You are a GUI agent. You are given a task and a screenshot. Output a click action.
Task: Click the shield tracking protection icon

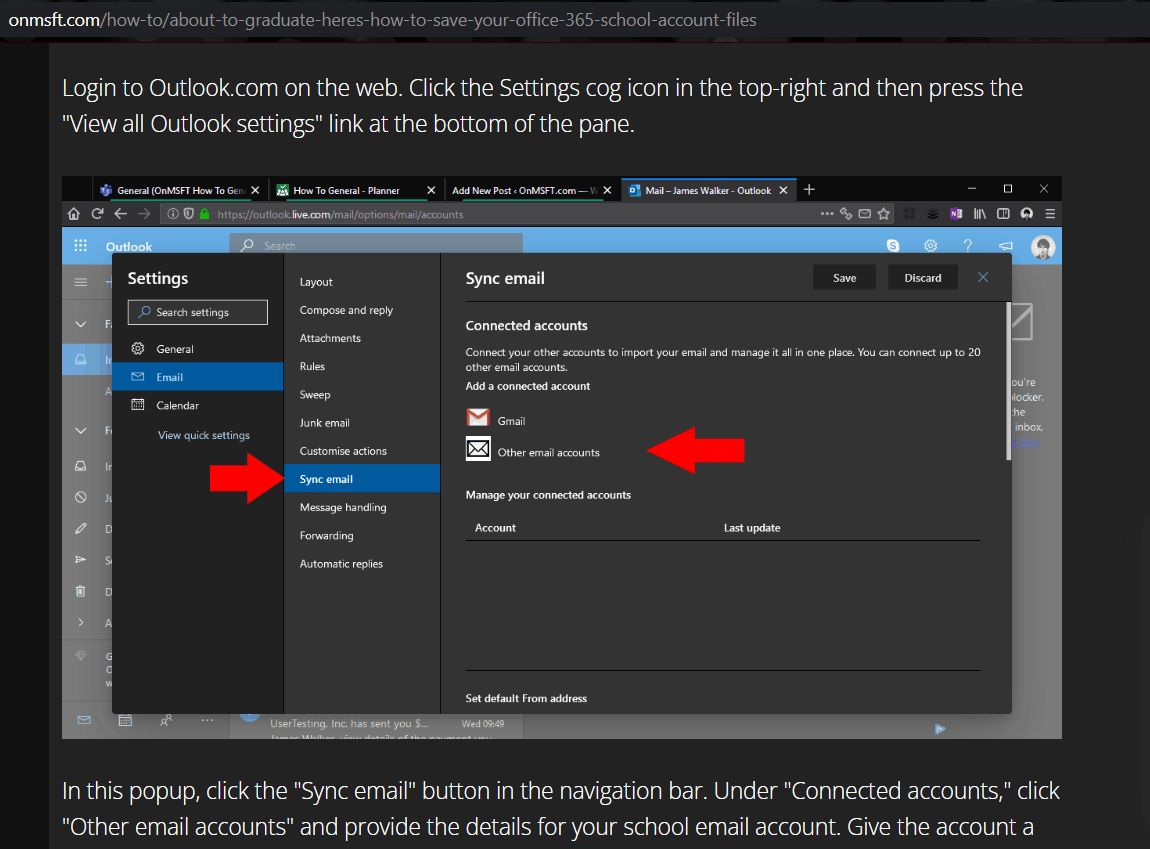[188, 214]
